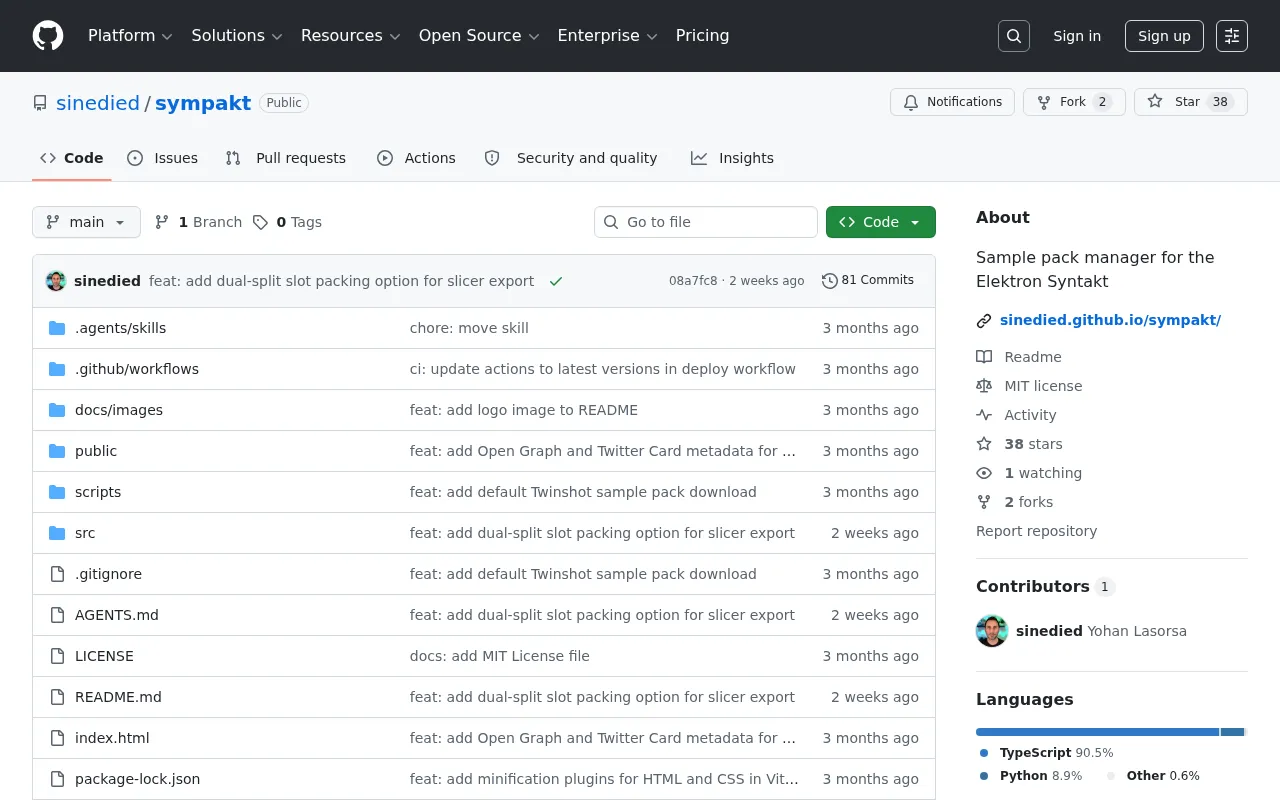Click the folder icon beside public
1280x800 pixels.
pyautogui.click(x=57, y=451)
